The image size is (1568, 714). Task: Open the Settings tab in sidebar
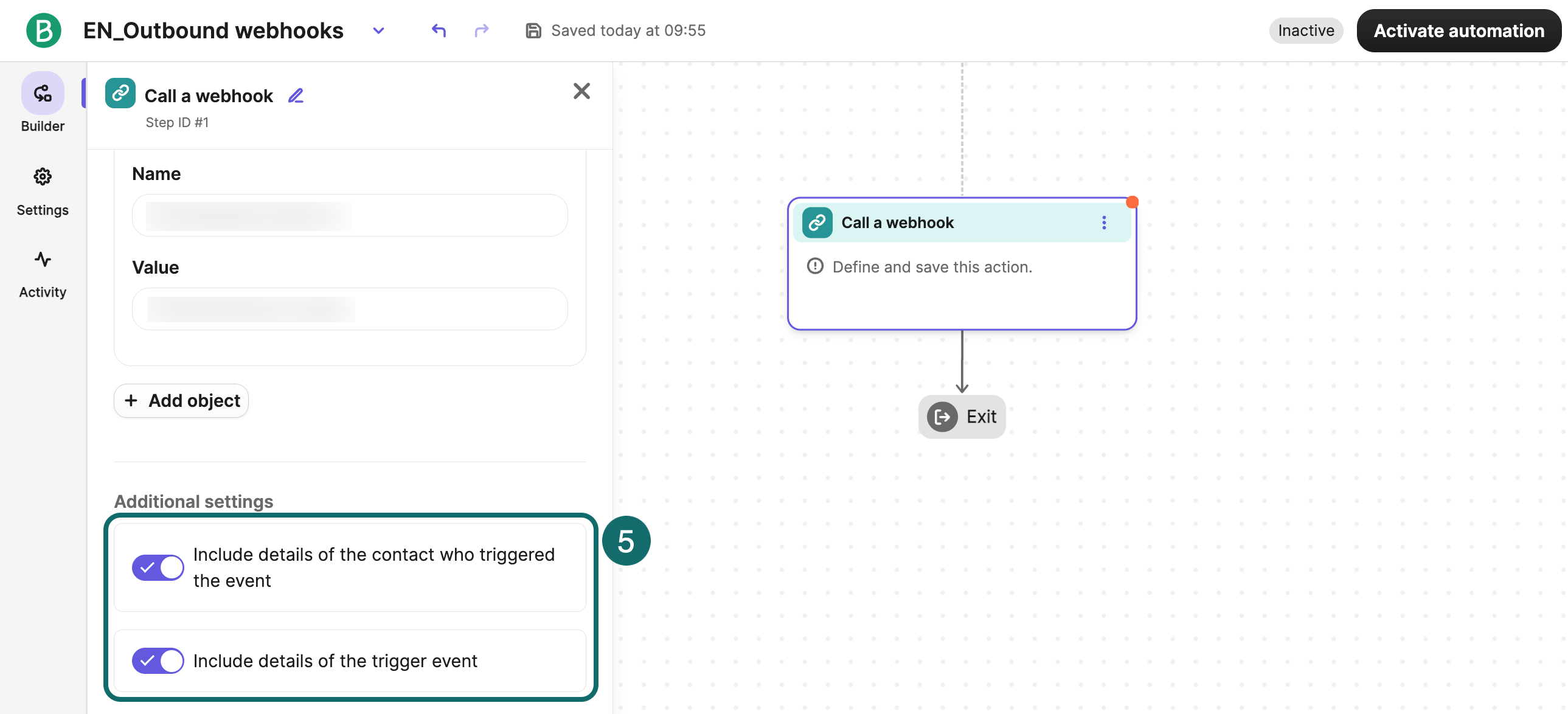[43, 192]
